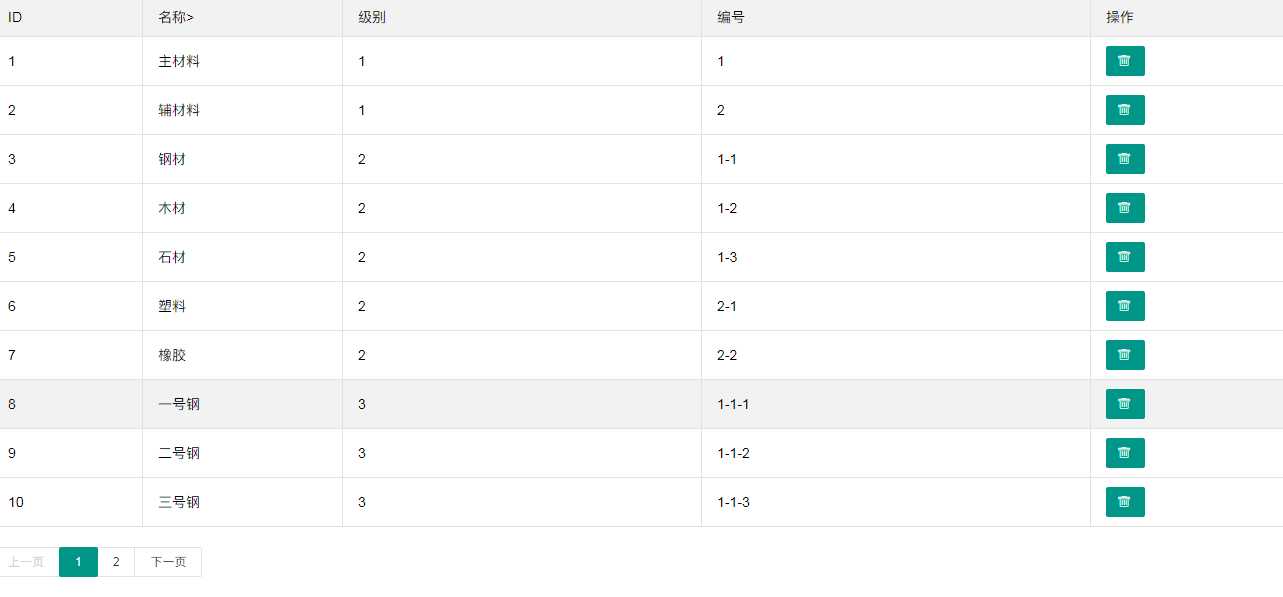Click the delete icon in the 石材 row
This screenshot has width=1283, height=597.
pos(1125,257)
